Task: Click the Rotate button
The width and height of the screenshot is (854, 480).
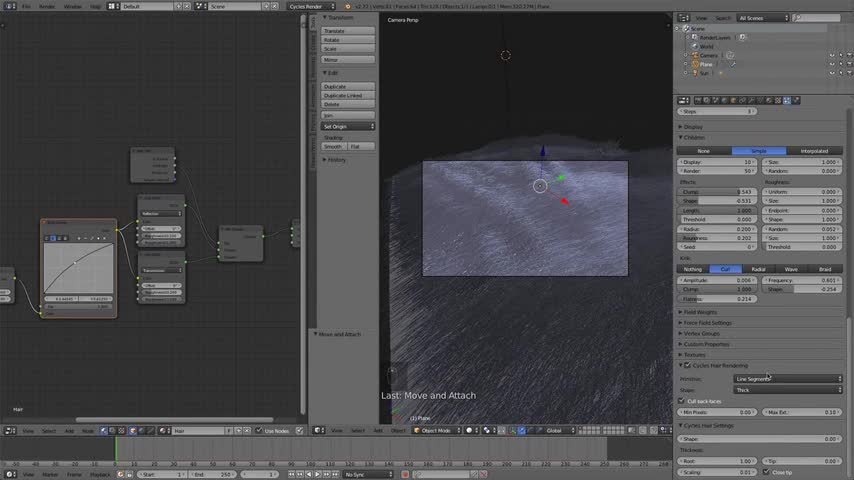Action: click(x=347, y=40)
